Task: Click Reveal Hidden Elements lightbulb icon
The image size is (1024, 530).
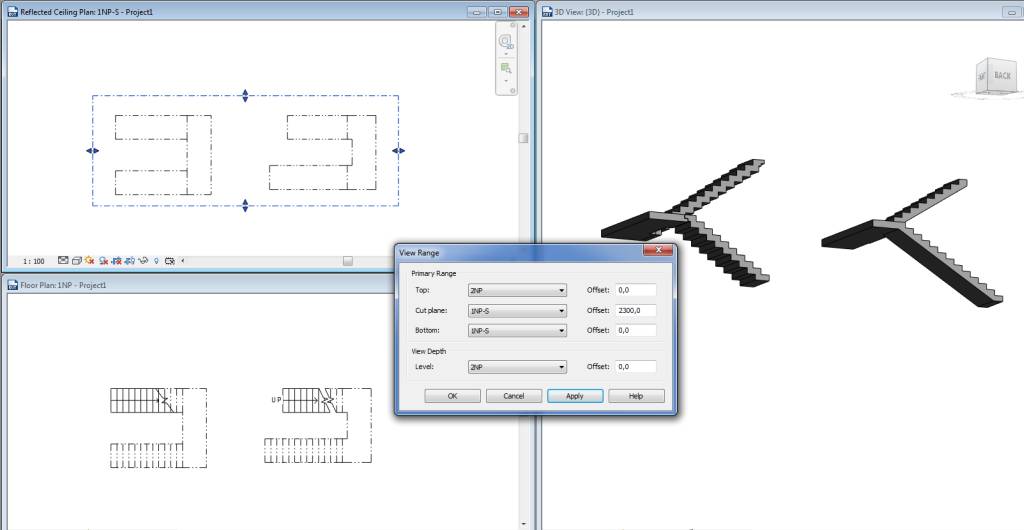Action: pos(156,260)
